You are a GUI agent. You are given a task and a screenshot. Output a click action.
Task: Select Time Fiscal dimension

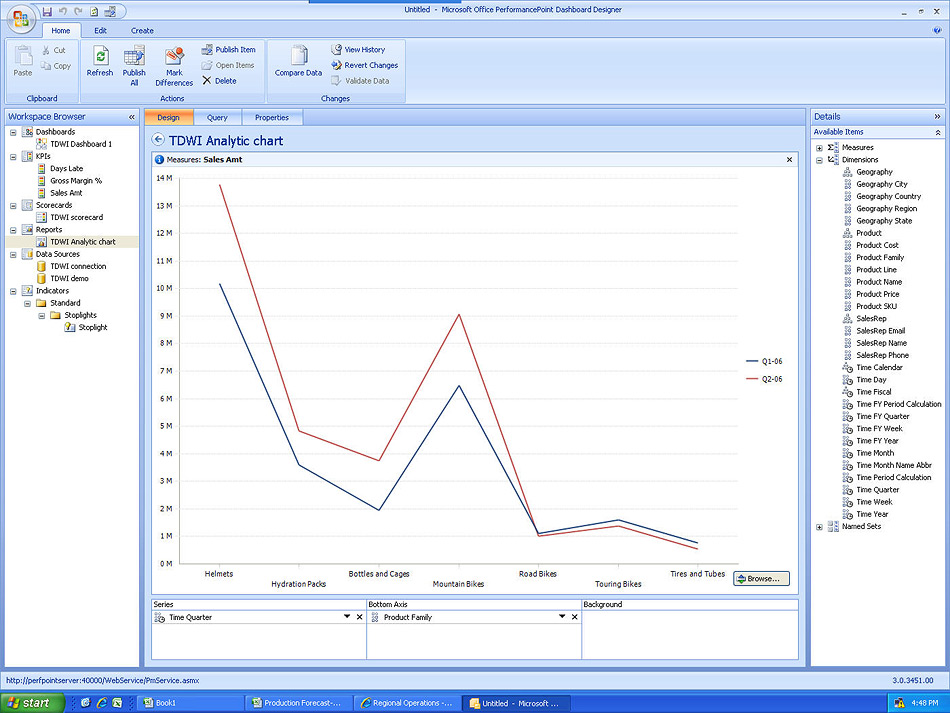click(x=873, y=392)
